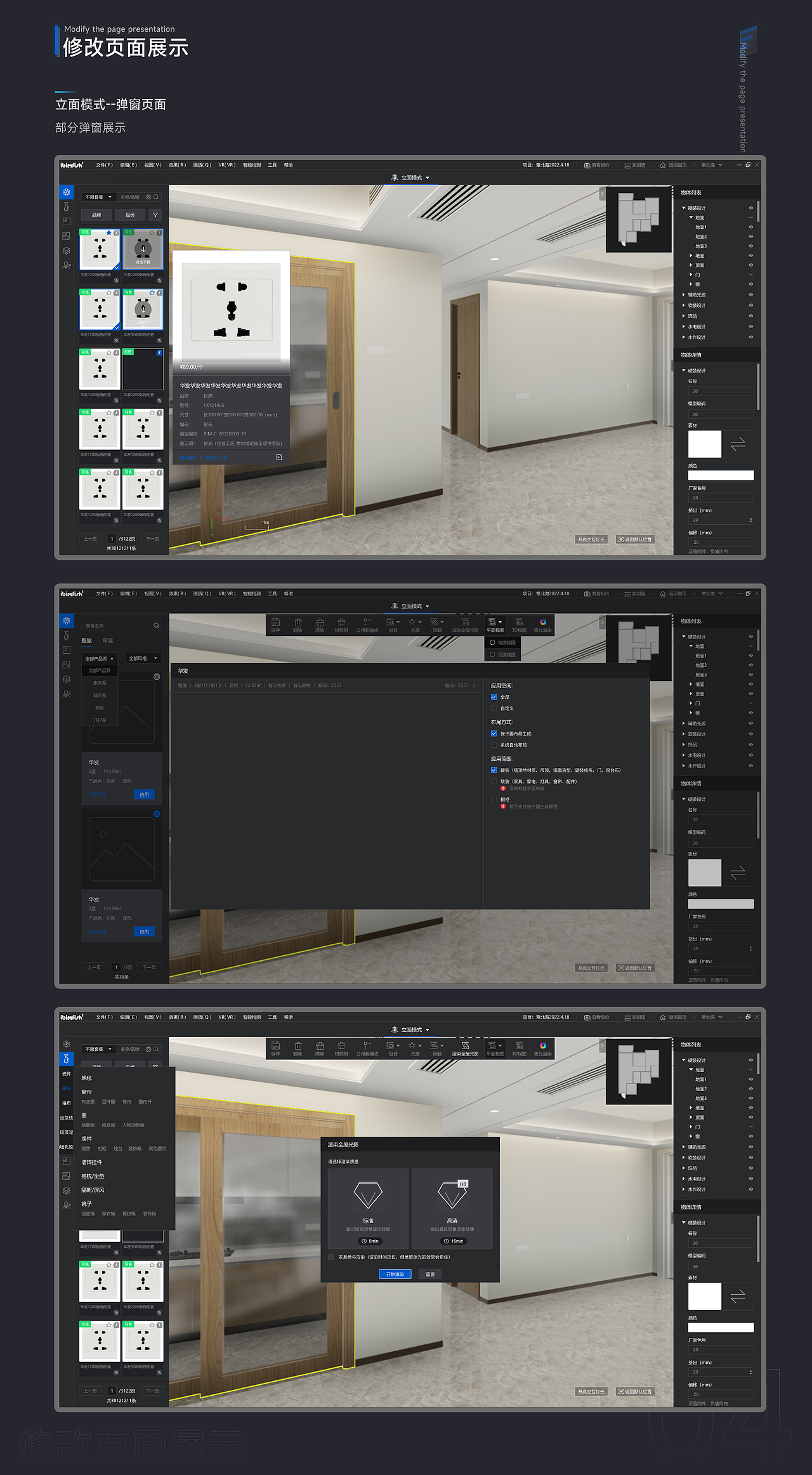Open the 立面模式 mode dropdown in socket-popup window
Viewport: 812px width, 1475px height.
[x=411, y=178]
